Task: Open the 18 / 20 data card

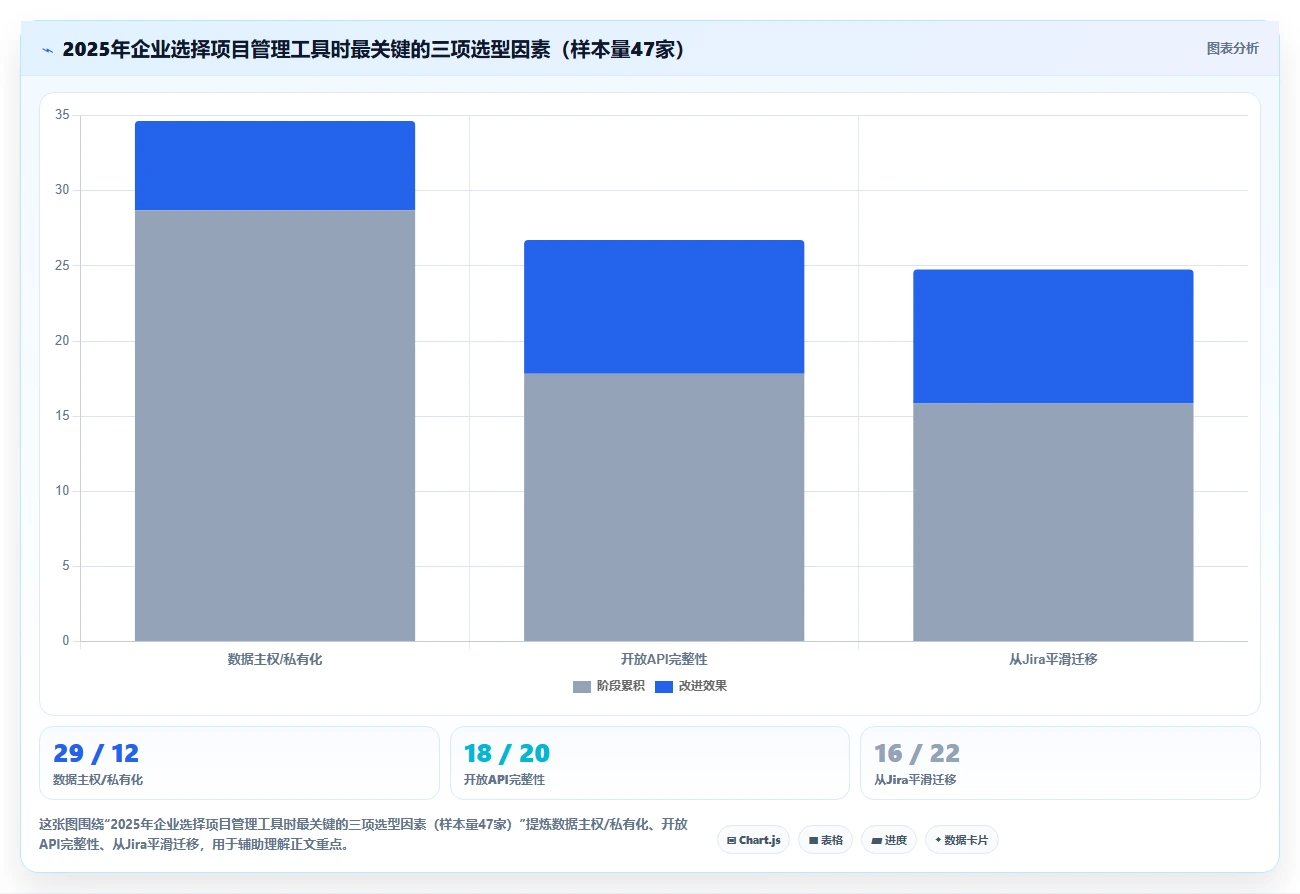Action: pos(650,763)
